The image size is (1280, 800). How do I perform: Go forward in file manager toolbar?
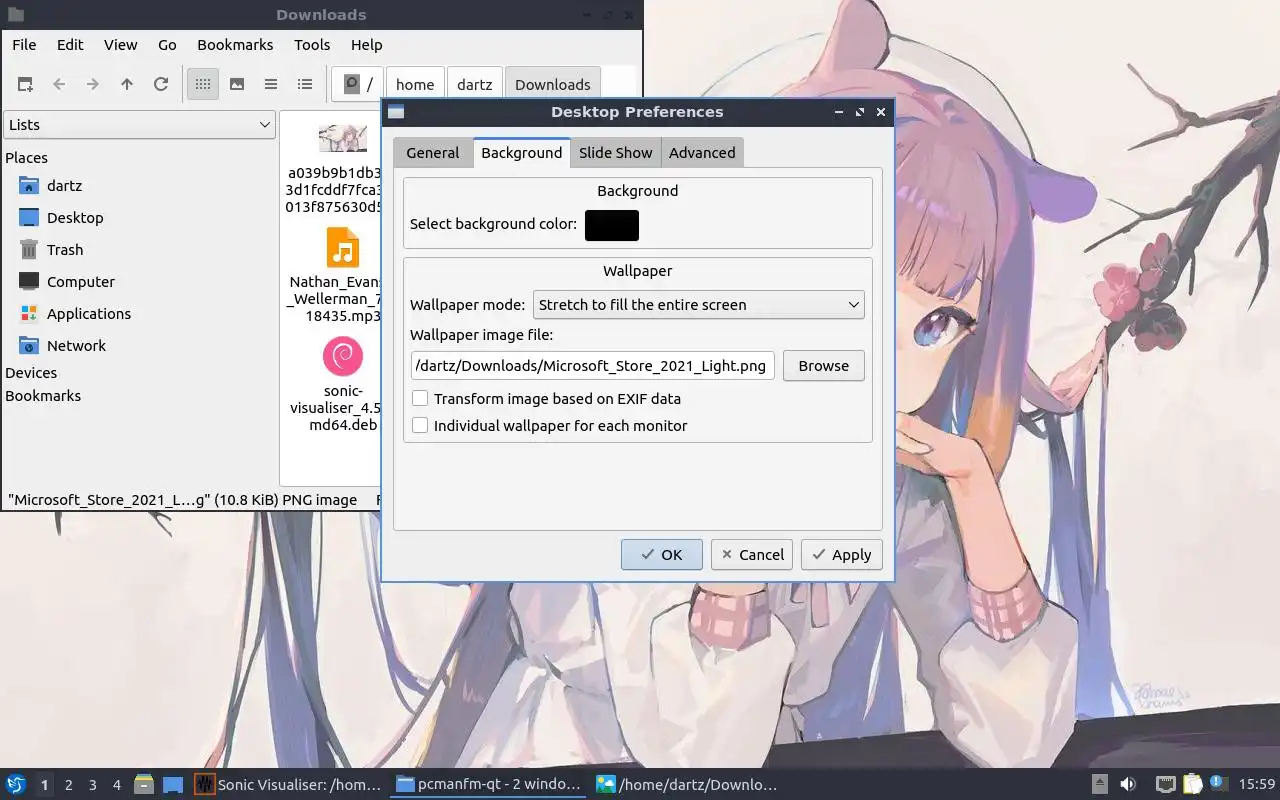click(x=93, y=84)
